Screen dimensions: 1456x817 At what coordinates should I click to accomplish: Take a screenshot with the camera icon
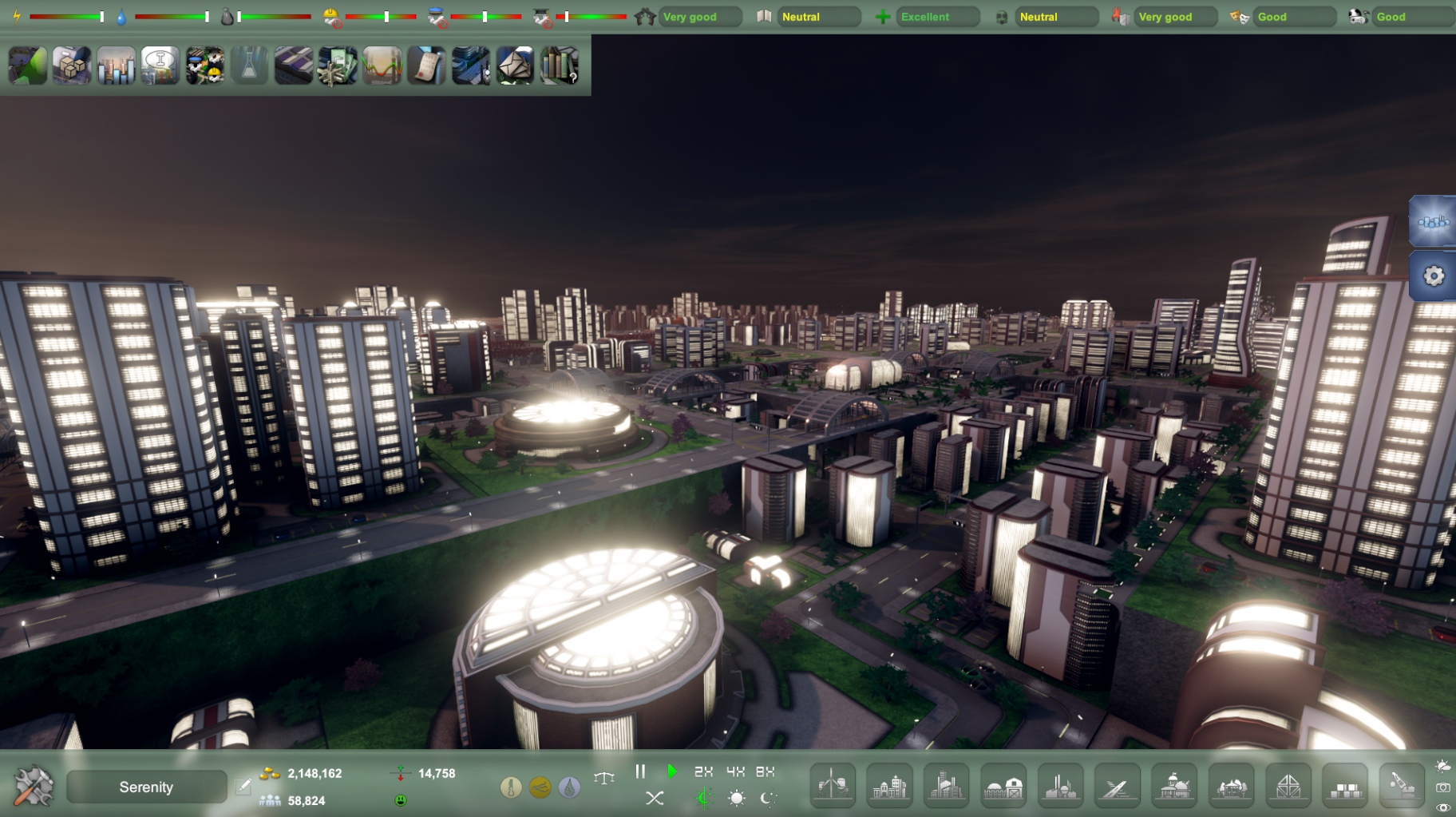point(1443,787)
